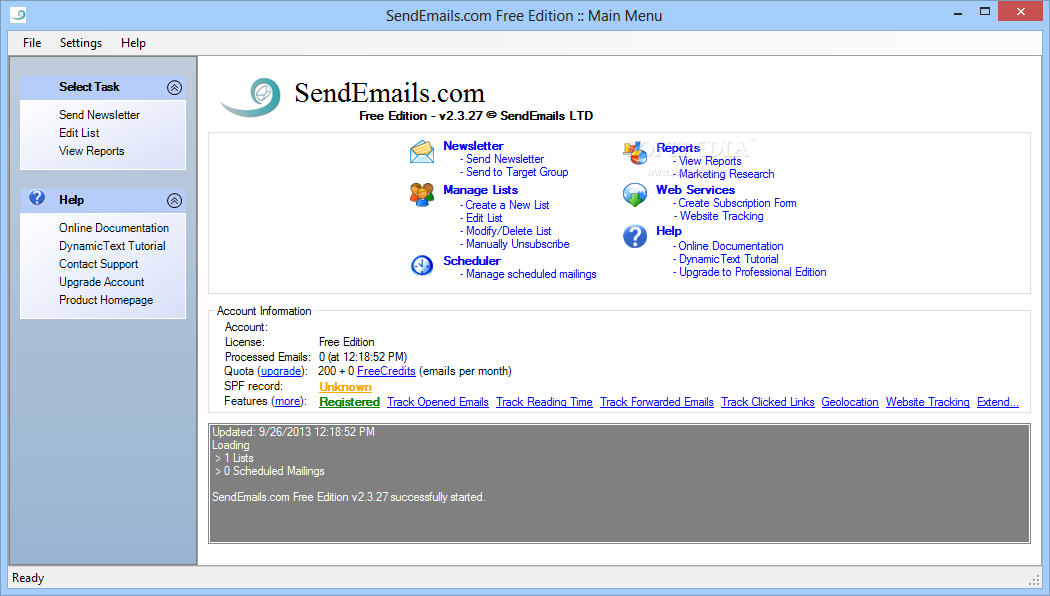This screenshot has width=1050, height=596.
Task: Click Track Clicked Links link
Action: coord(767,402)
